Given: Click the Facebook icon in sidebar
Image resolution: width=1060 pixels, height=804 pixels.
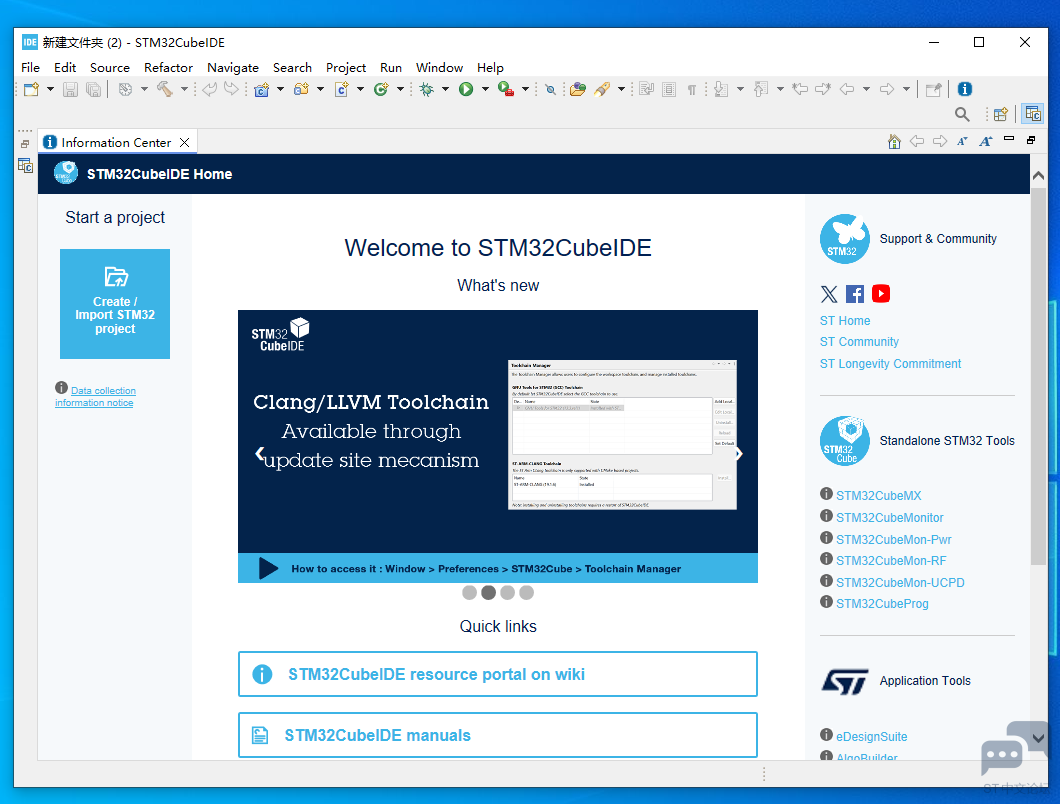Looking at the screenshot, I should [x=855, y=293].
